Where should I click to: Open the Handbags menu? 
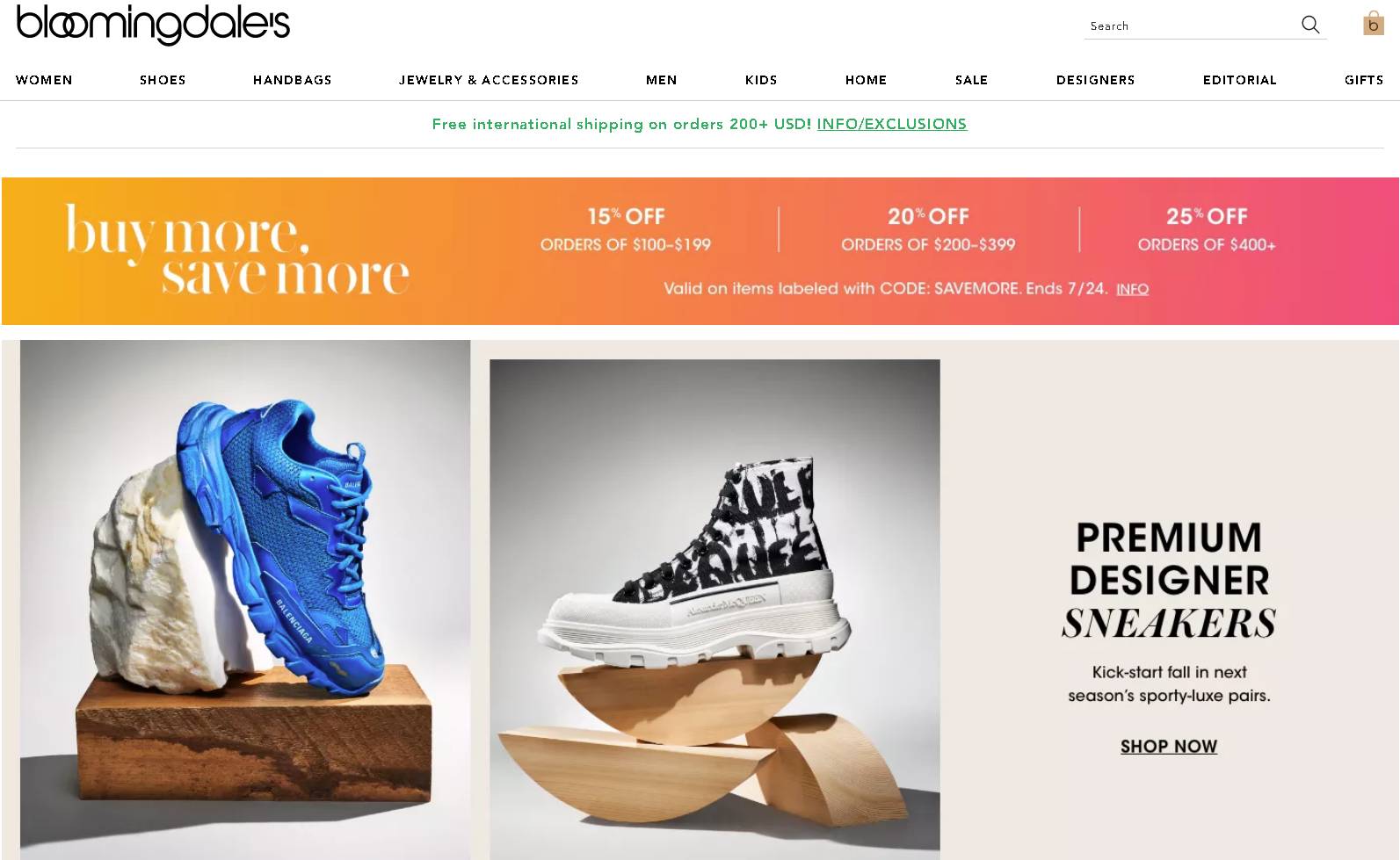pyautogui.click(x=293, y=80)
